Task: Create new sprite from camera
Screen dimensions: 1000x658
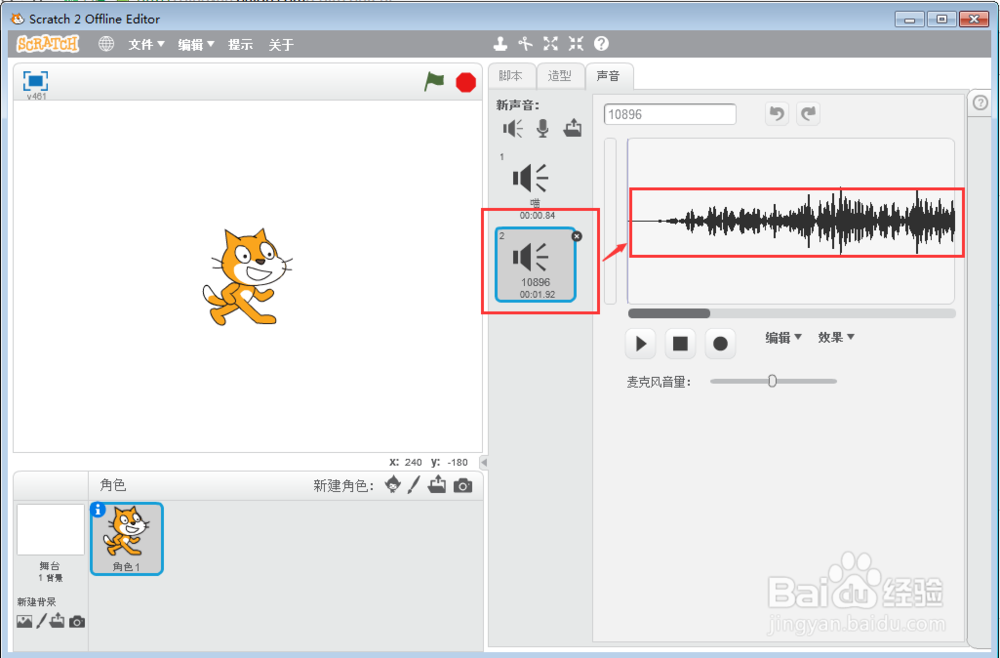Action: pos(463,486)
